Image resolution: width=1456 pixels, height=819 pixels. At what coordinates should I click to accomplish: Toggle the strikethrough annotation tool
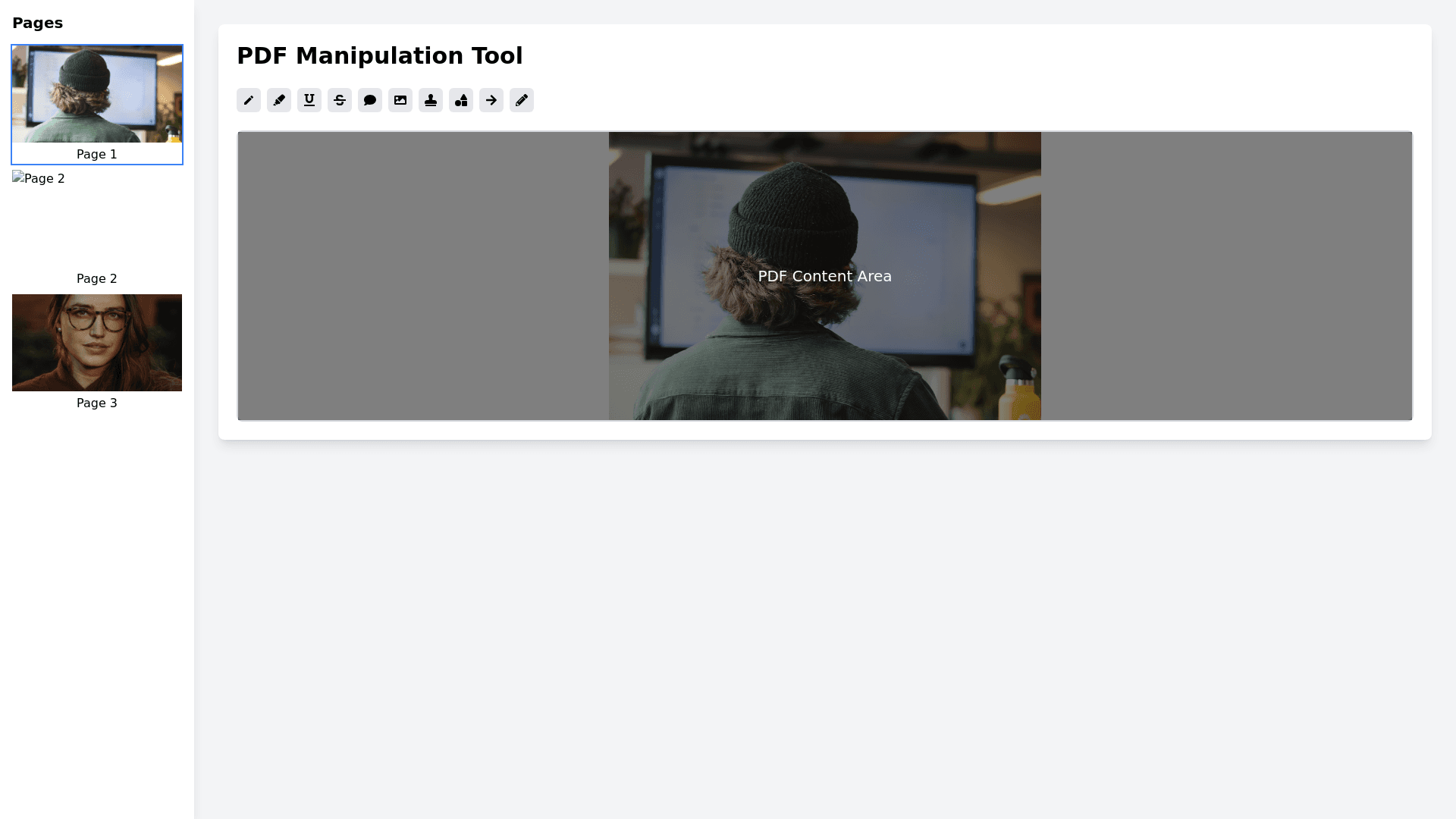click(x=340, y=100)
